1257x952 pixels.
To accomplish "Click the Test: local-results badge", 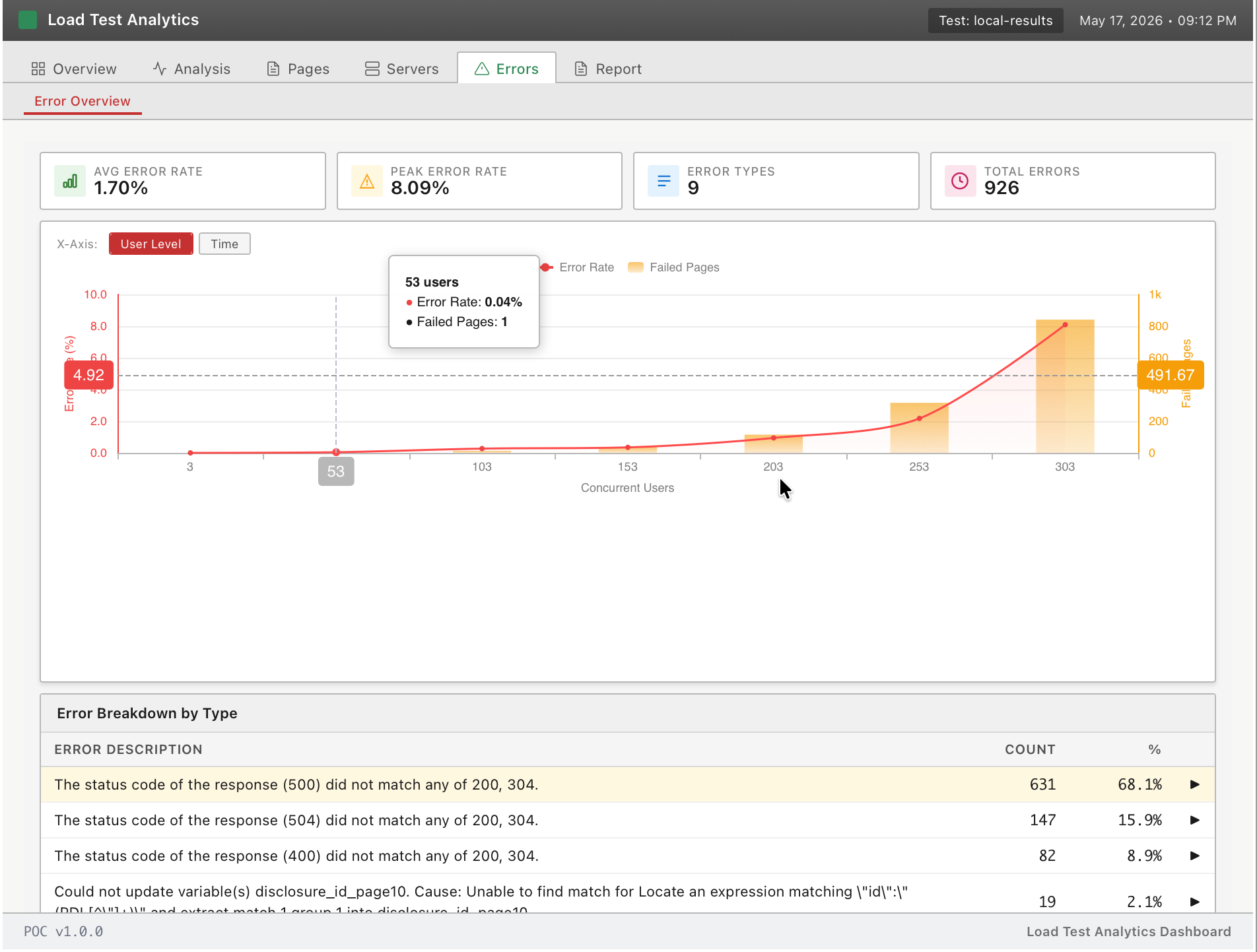I will point(996,20).
